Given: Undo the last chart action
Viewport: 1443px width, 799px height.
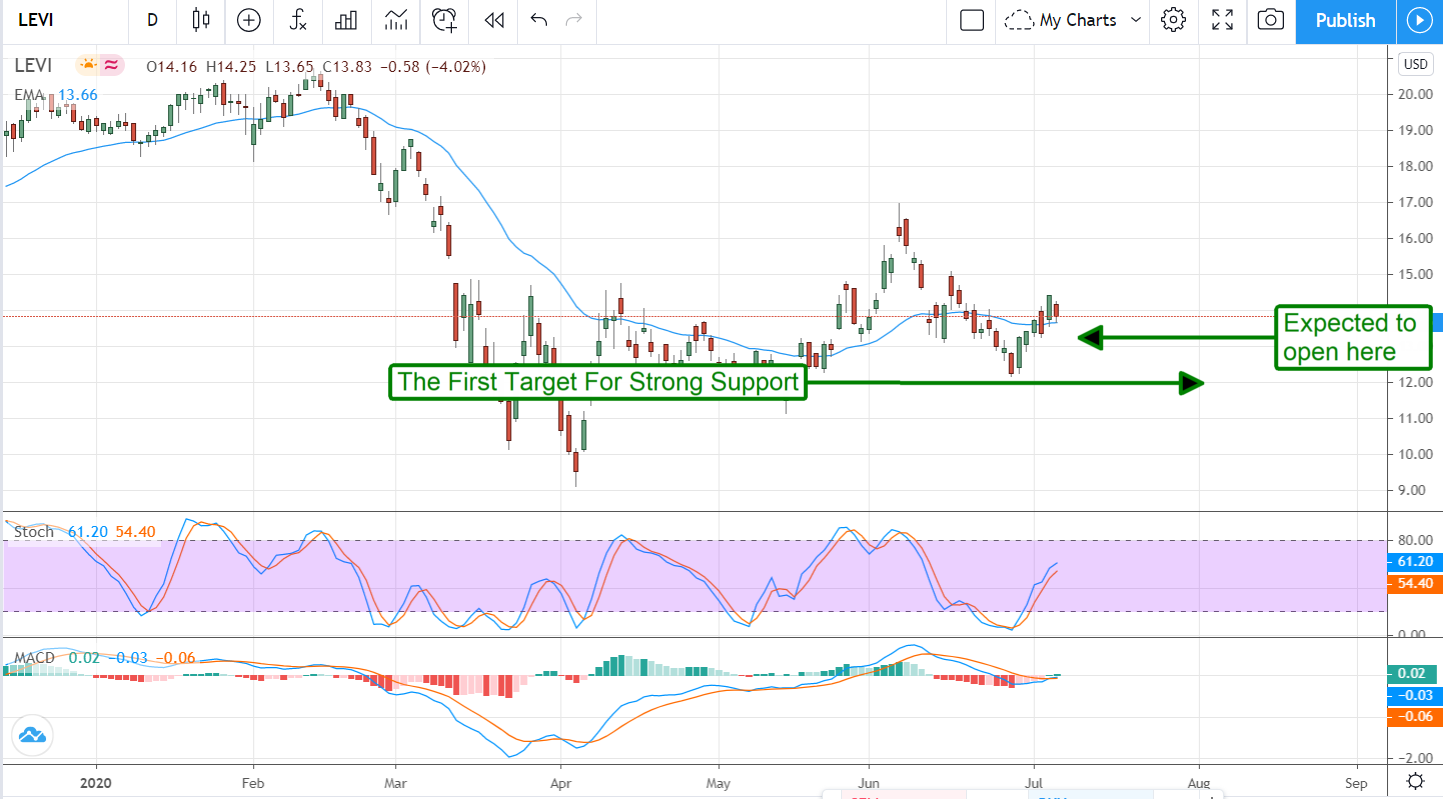Looking at the screenshot, I should click(x=539, y=20).
